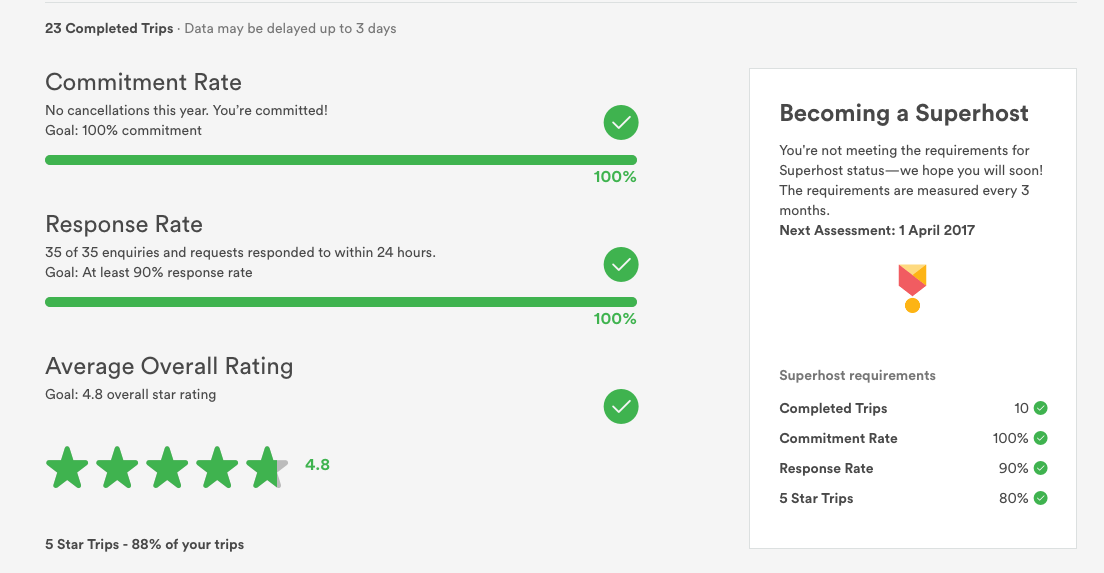Click the Completed Trips requirement check icon
1104x573 pixels.
pos(1041,408)
